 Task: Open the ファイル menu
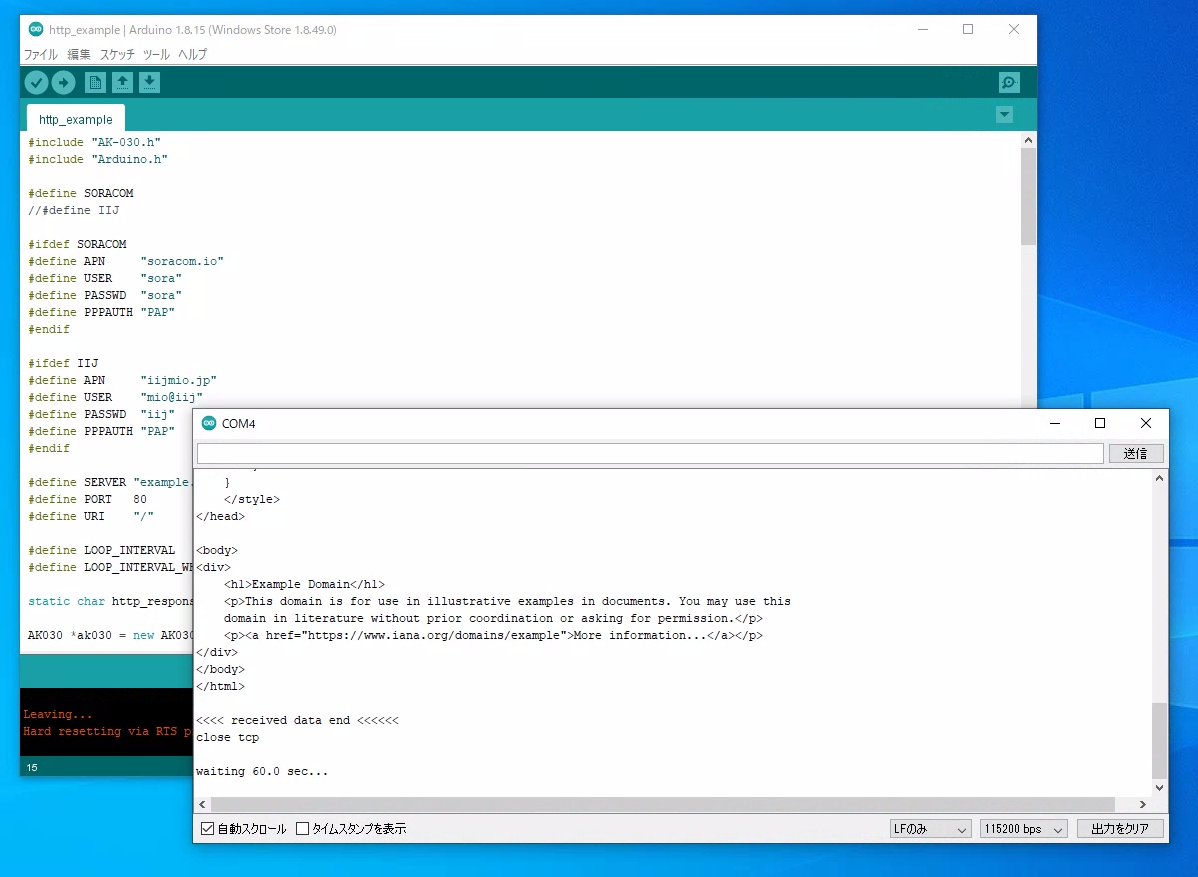coord(40,54)
